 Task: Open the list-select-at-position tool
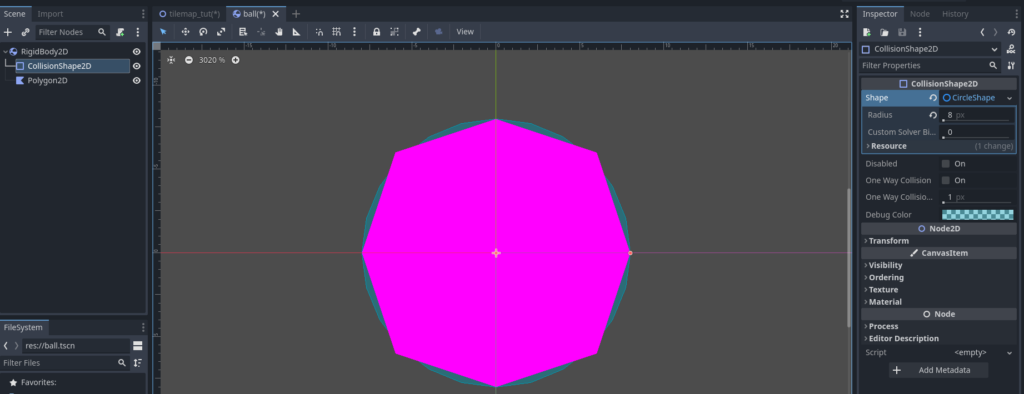243,31
